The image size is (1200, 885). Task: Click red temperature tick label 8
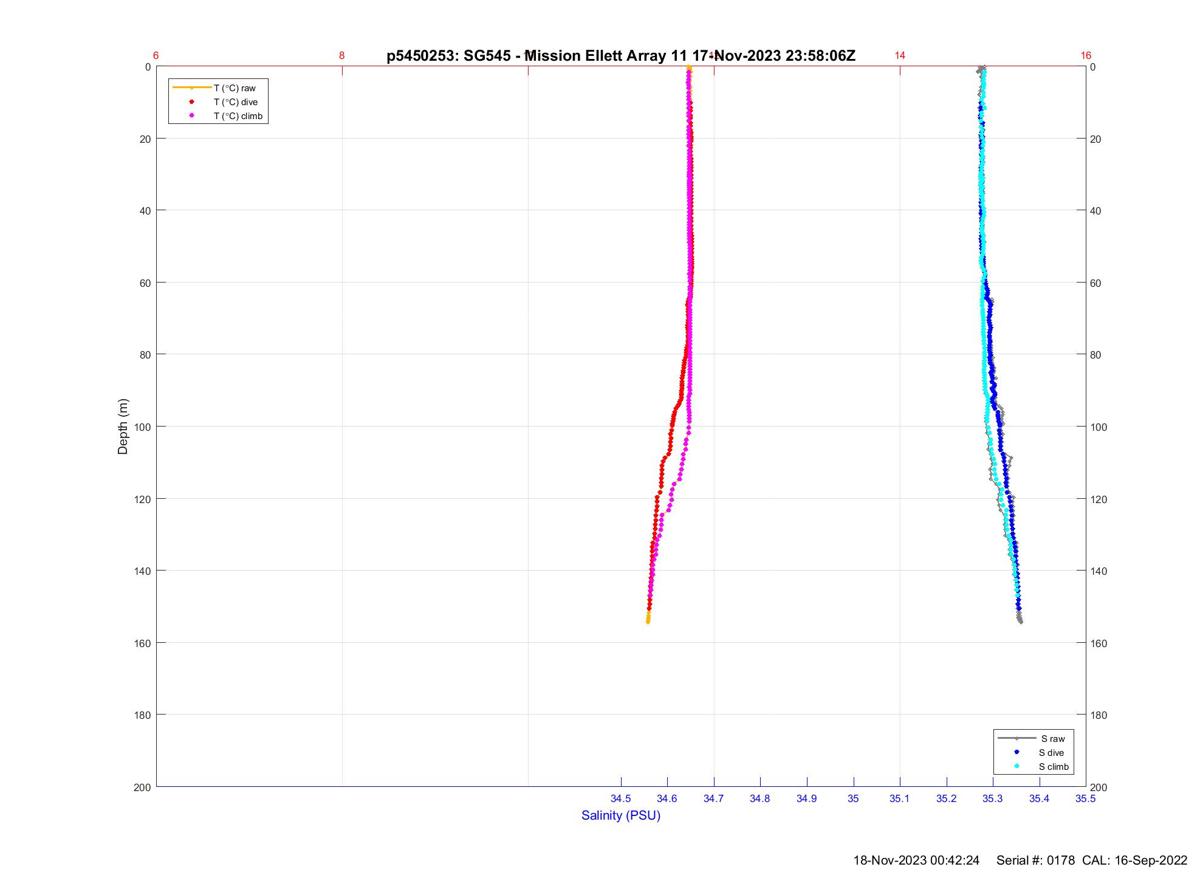[342, 56]
